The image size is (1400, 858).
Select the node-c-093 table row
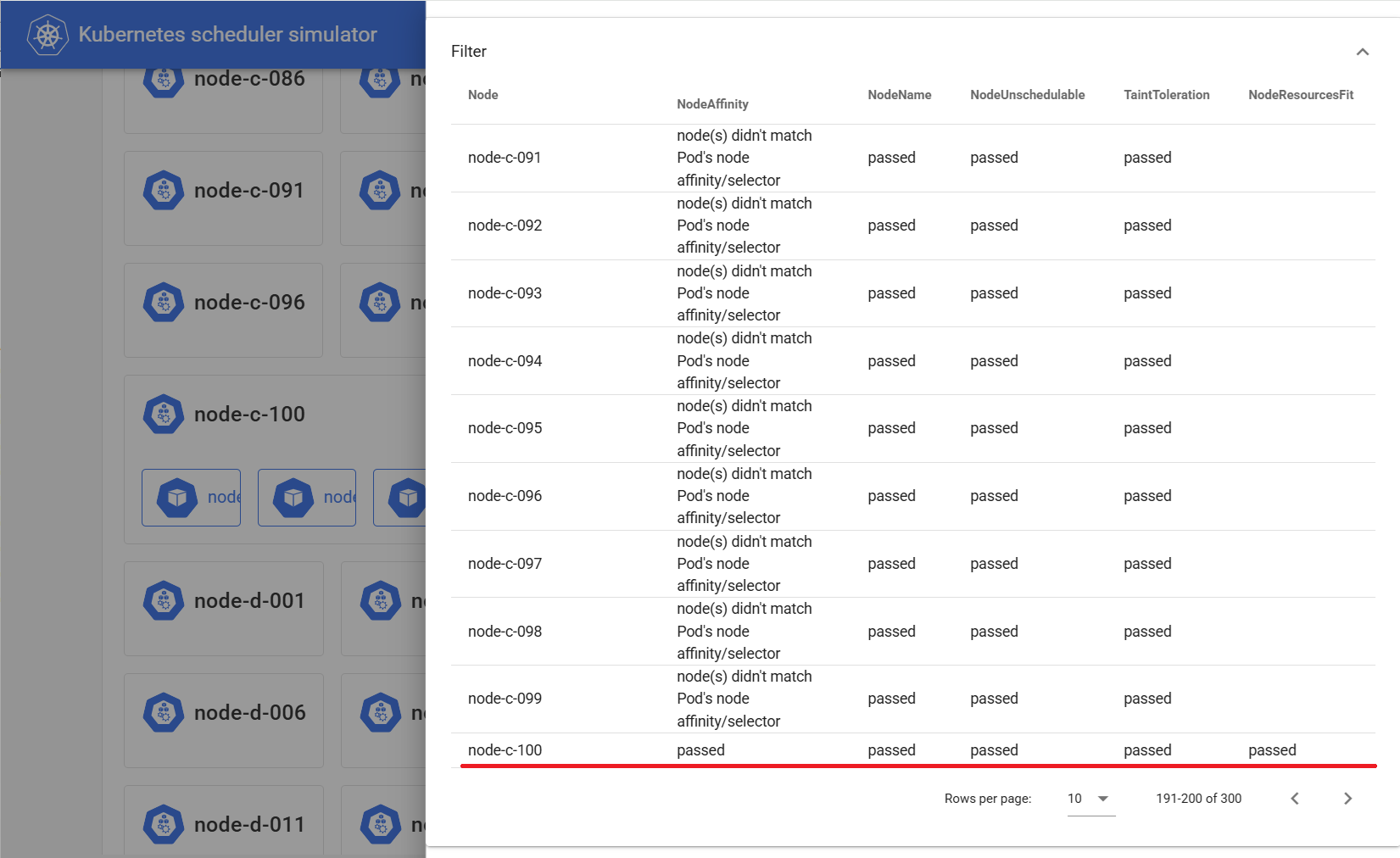pos(913,293)
